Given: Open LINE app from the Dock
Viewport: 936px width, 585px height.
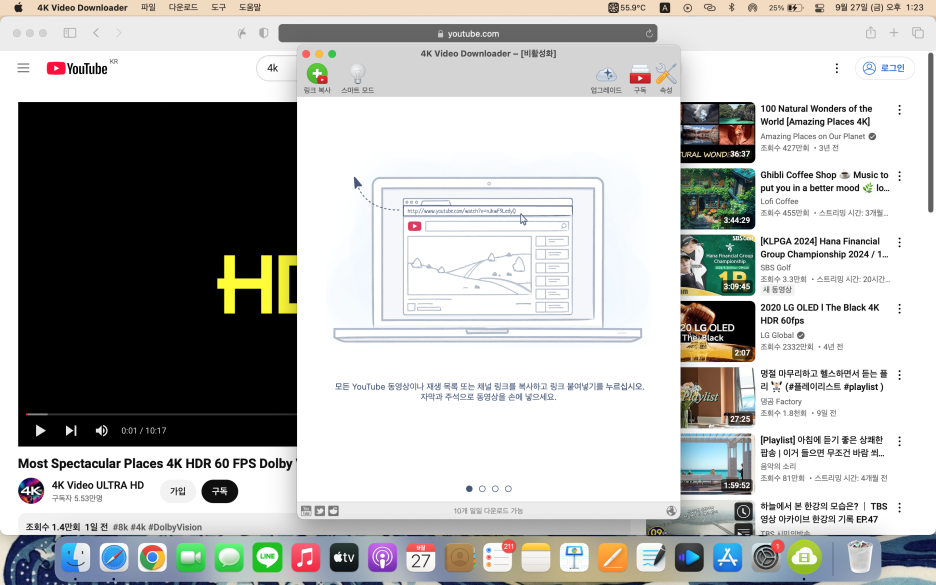Looking at the screenshot, I should click(267, 558).
